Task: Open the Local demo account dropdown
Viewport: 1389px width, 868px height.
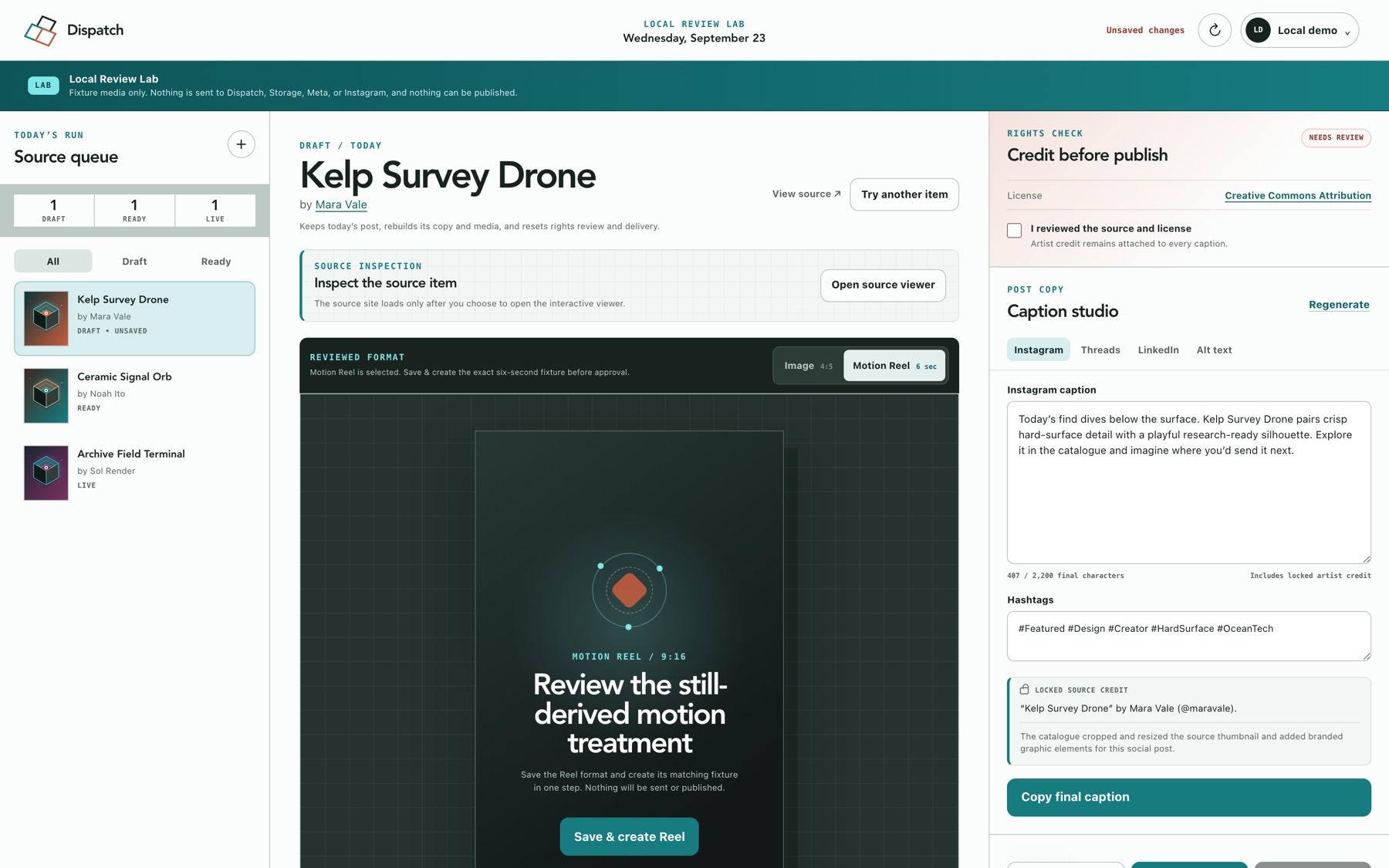Action: pos(1299,30)
